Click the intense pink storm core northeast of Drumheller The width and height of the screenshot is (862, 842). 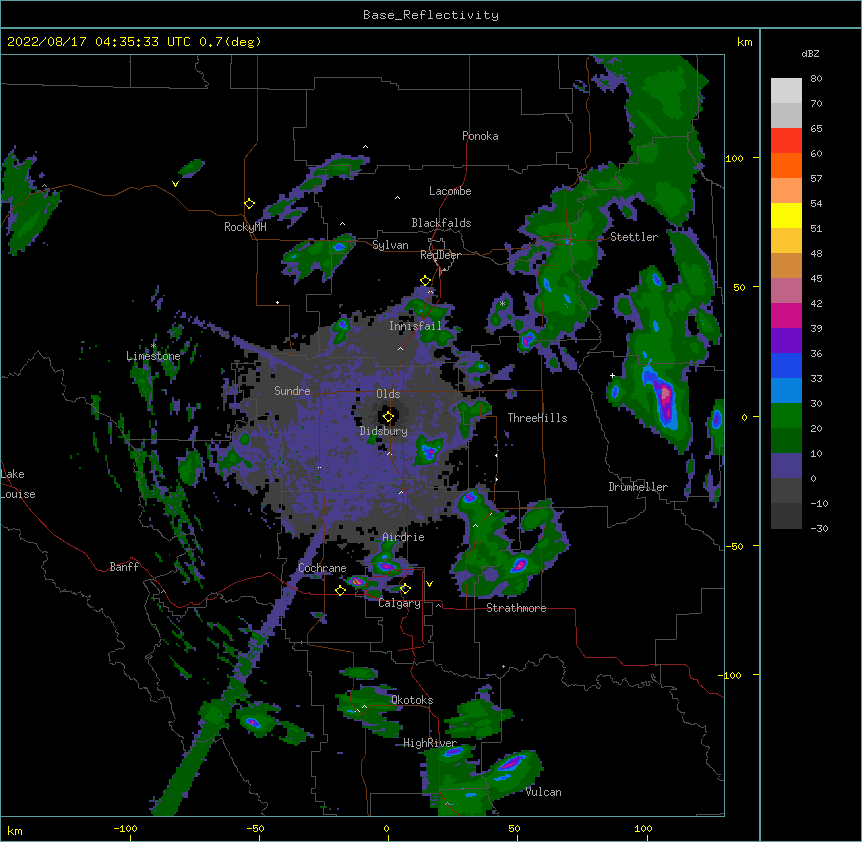tap(666, 396)
